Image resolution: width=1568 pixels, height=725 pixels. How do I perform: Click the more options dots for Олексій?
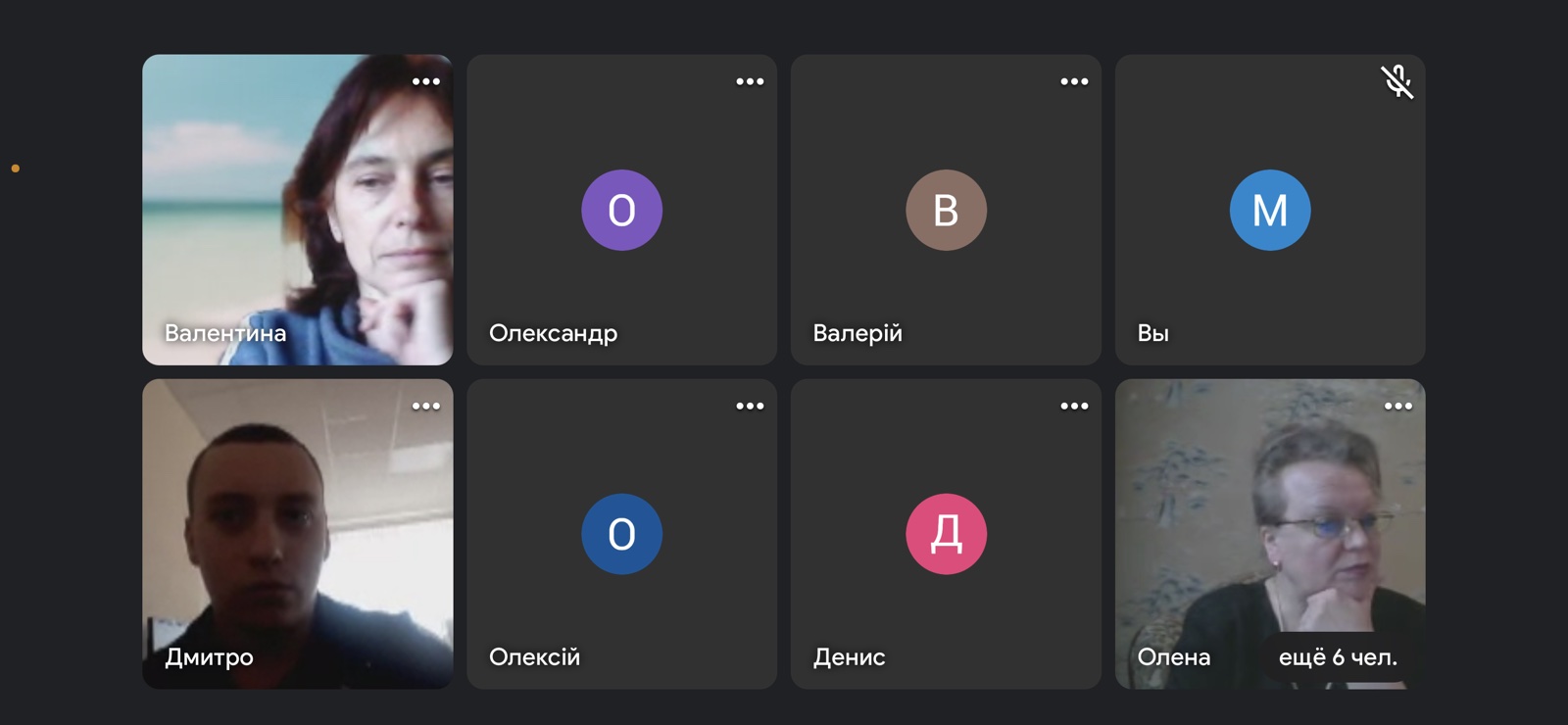pos(750,406)
